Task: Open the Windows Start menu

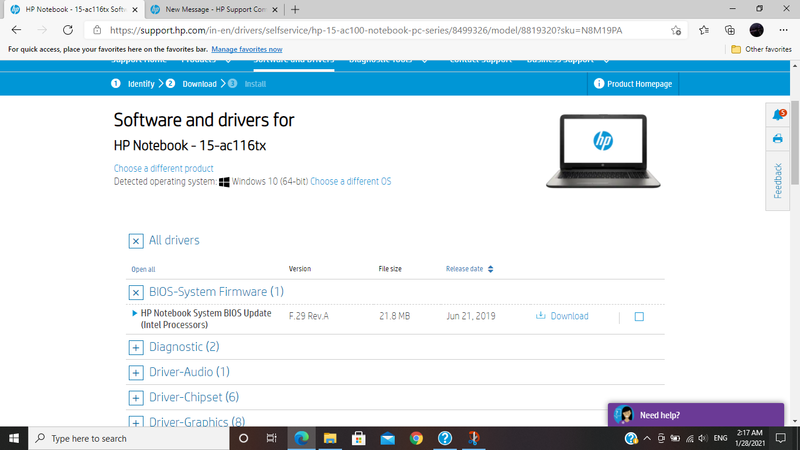Action: click(14, 438)
